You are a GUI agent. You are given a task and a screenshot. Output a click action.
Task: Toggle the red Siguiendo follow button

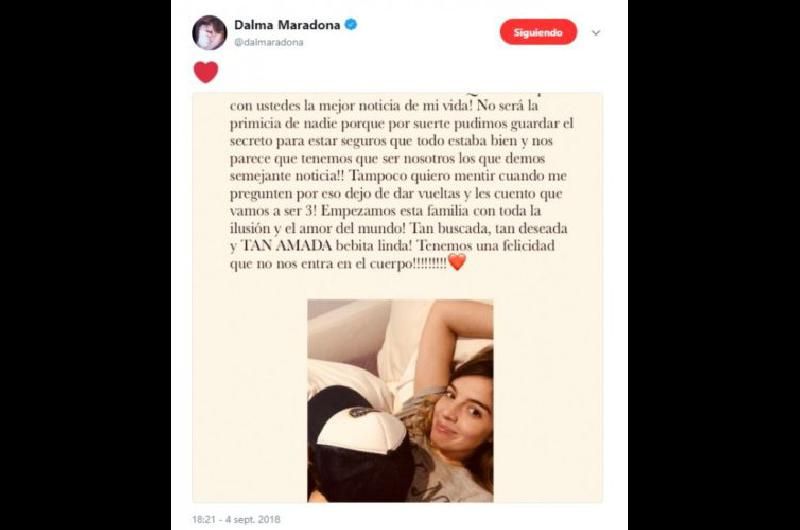coord(538,32)
